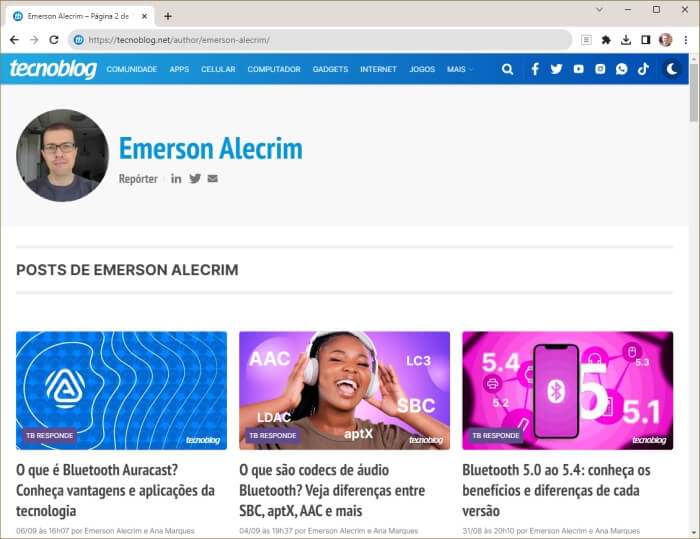Image resolution: width=700 pixels, height=539 pixels.
Task: Send email via author envelope icon
Action: pos(212,179)
